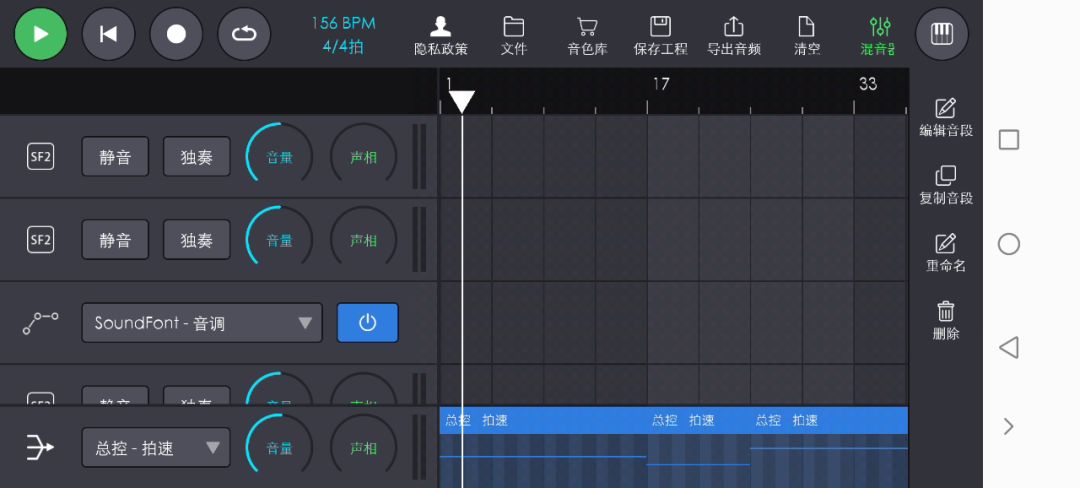This screenshot has width=1080, height=488.
Task: Open the 混音器 mixer panel
Action: tap(879, 35)
